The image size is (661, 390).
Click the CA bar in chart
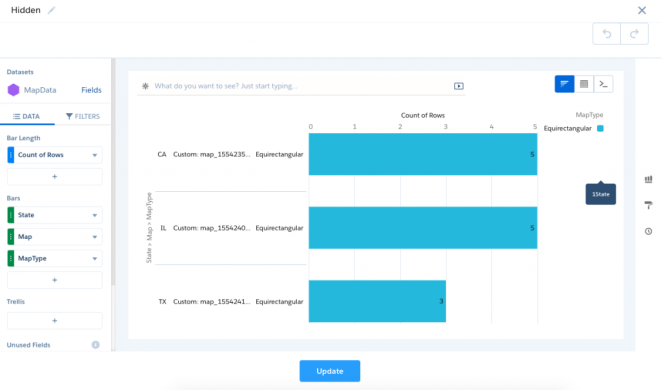tap(423, 154)
